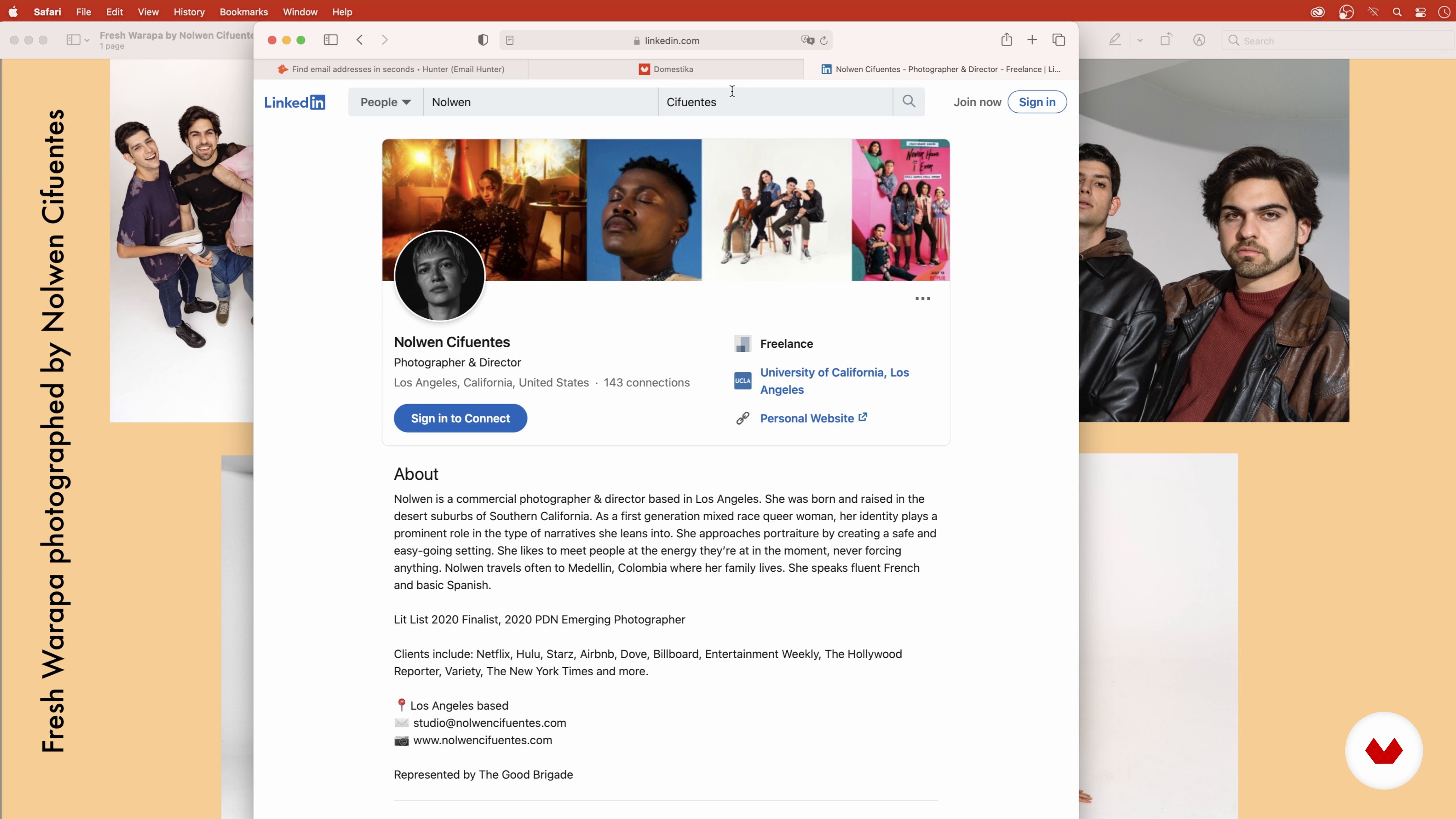Click the clock icon in menu bar

pos(1443,12)
